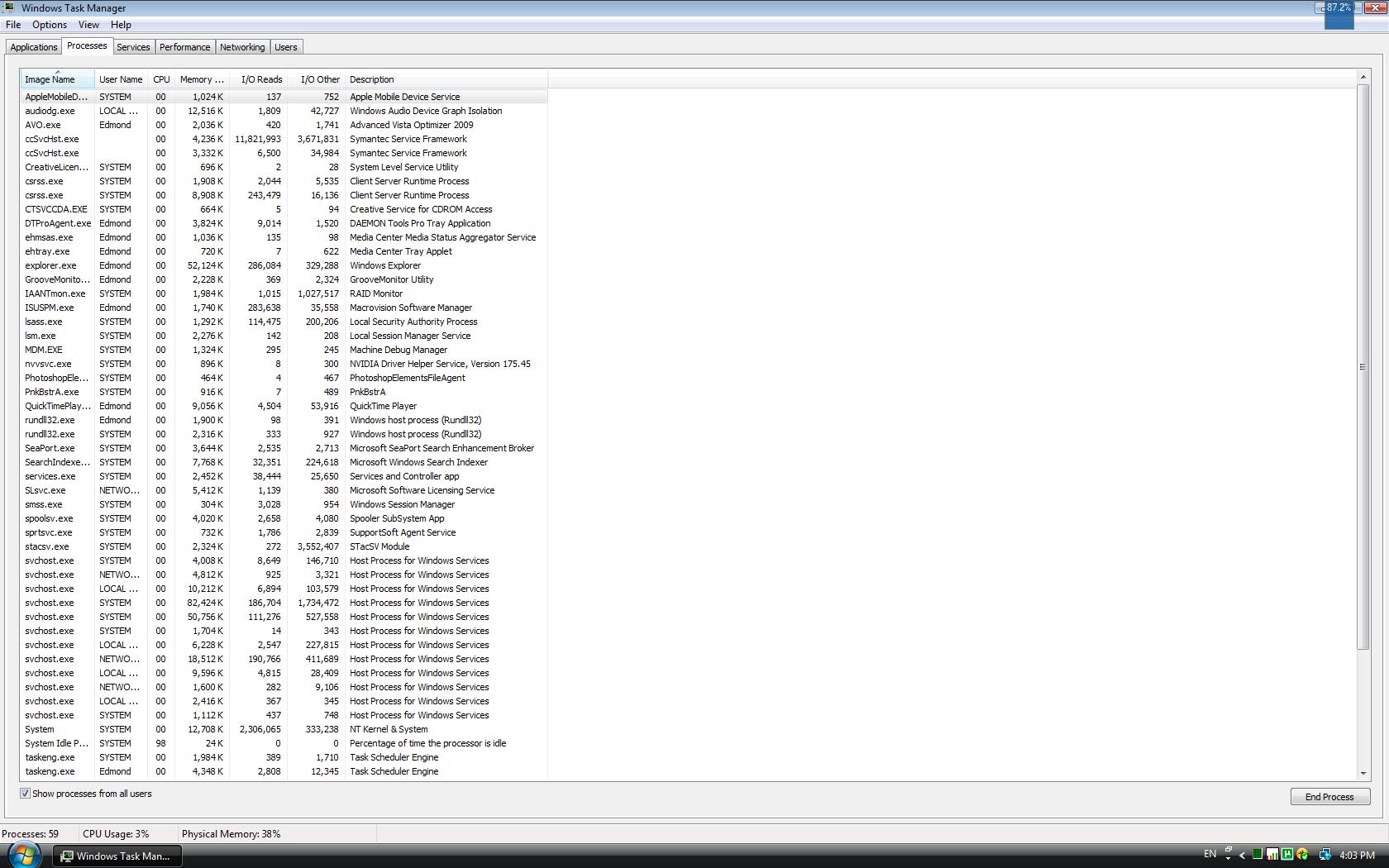Image resolution: width=1389 pixels, height=868 pixels.
Task: Open the File menu
Action: [x=13, y=25]
